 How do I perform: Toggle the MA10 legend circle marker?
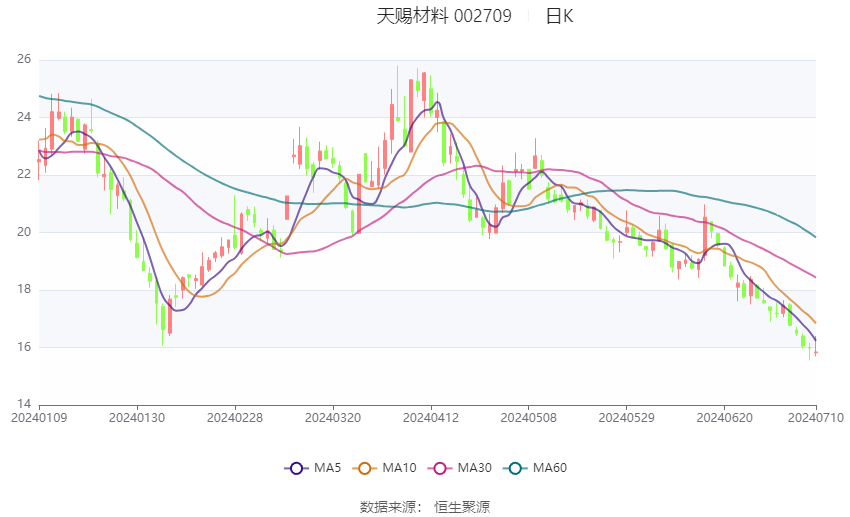(x=365, y=468)
